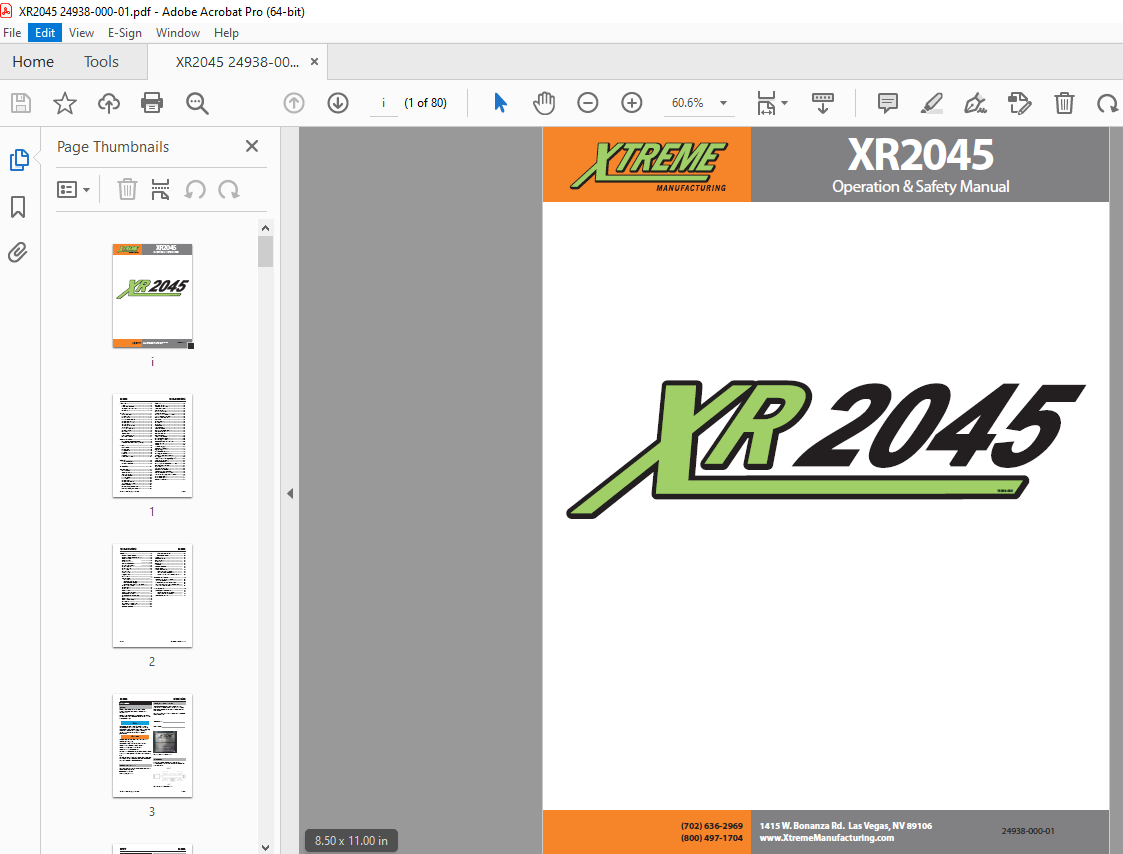Collapse the navigation pane arrow

(290, 493)
